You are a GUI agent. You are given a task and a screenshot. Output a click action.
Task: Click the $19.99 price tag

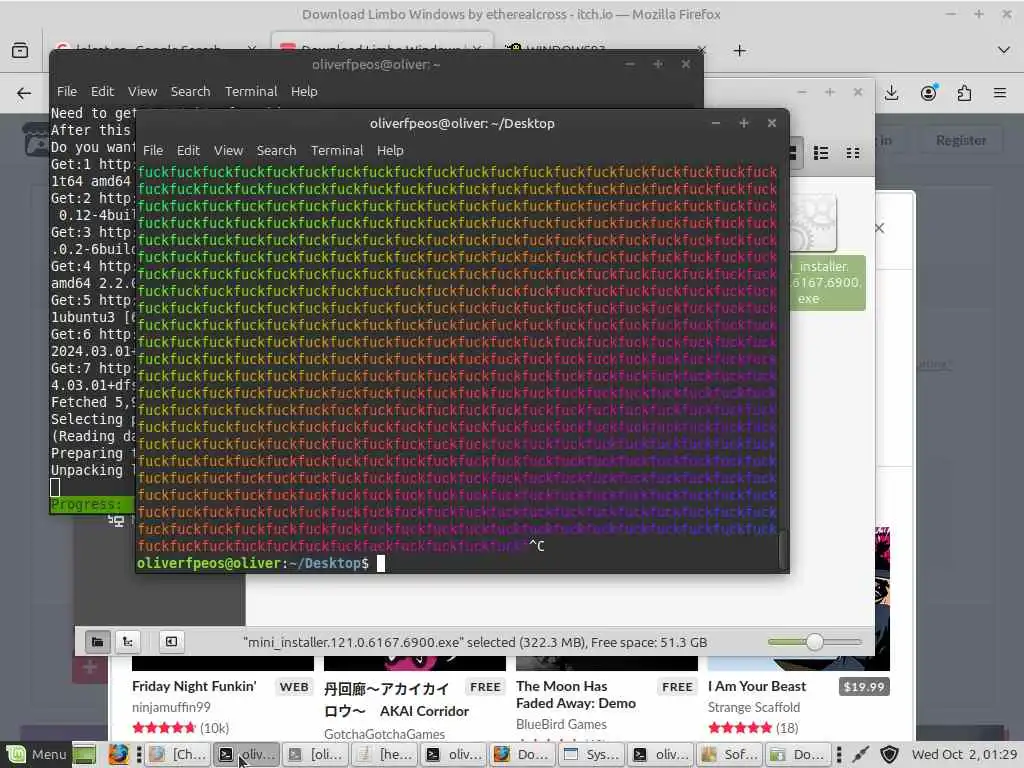pos(863,686)
